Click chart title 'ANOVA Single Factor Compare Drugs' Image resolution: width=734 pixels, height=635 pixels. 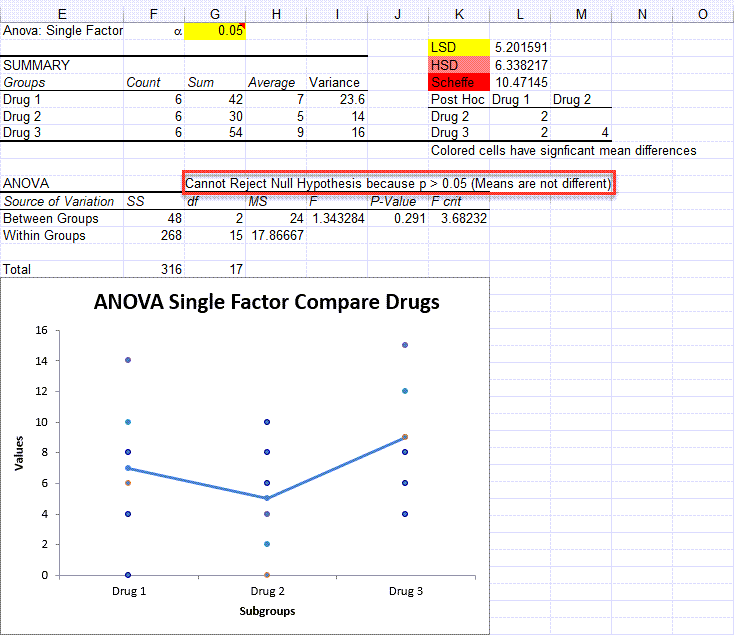coord(266,302)
